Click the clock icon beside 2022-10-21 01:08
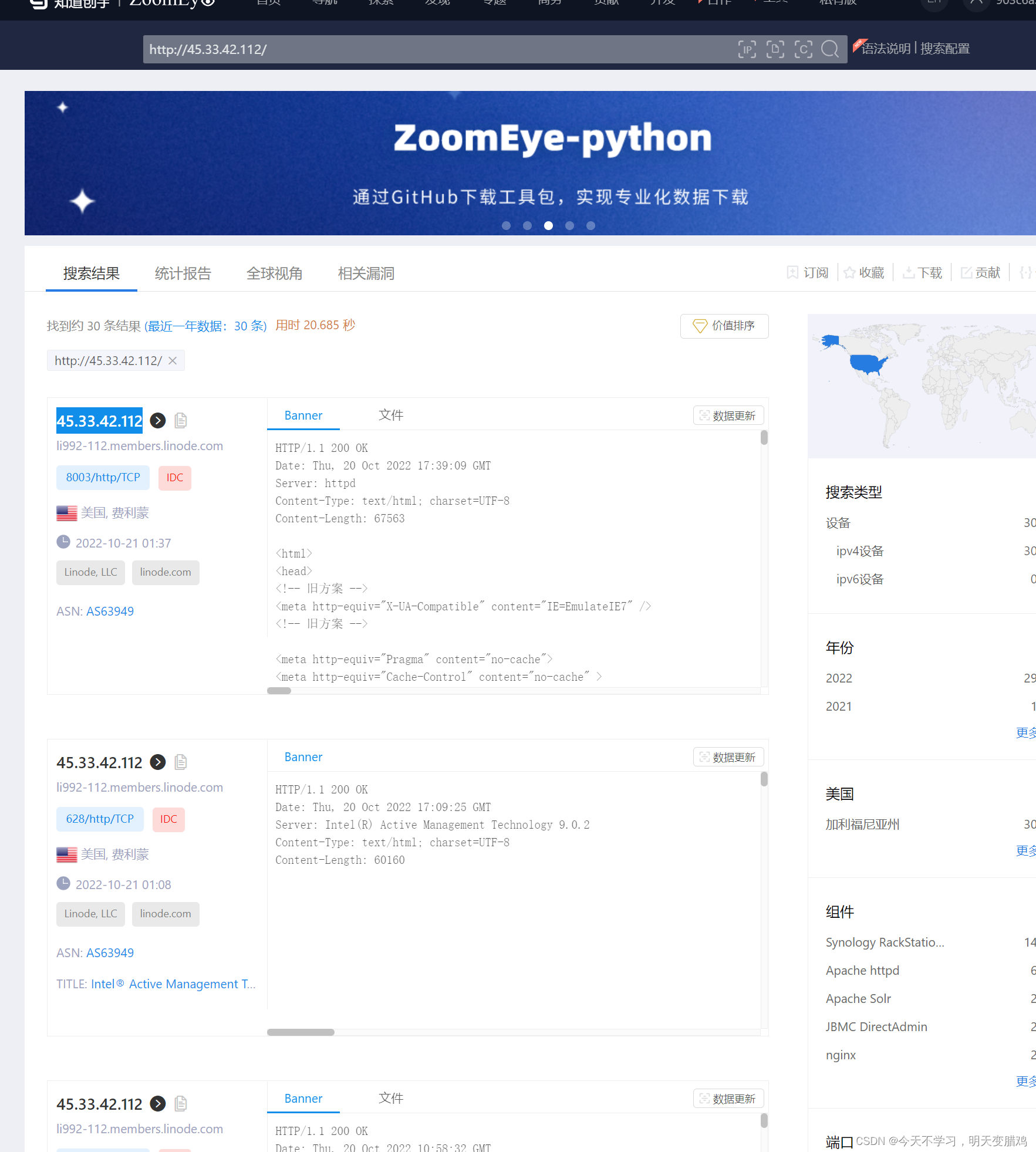The image size is (1036, 1152). click(63, 884)
